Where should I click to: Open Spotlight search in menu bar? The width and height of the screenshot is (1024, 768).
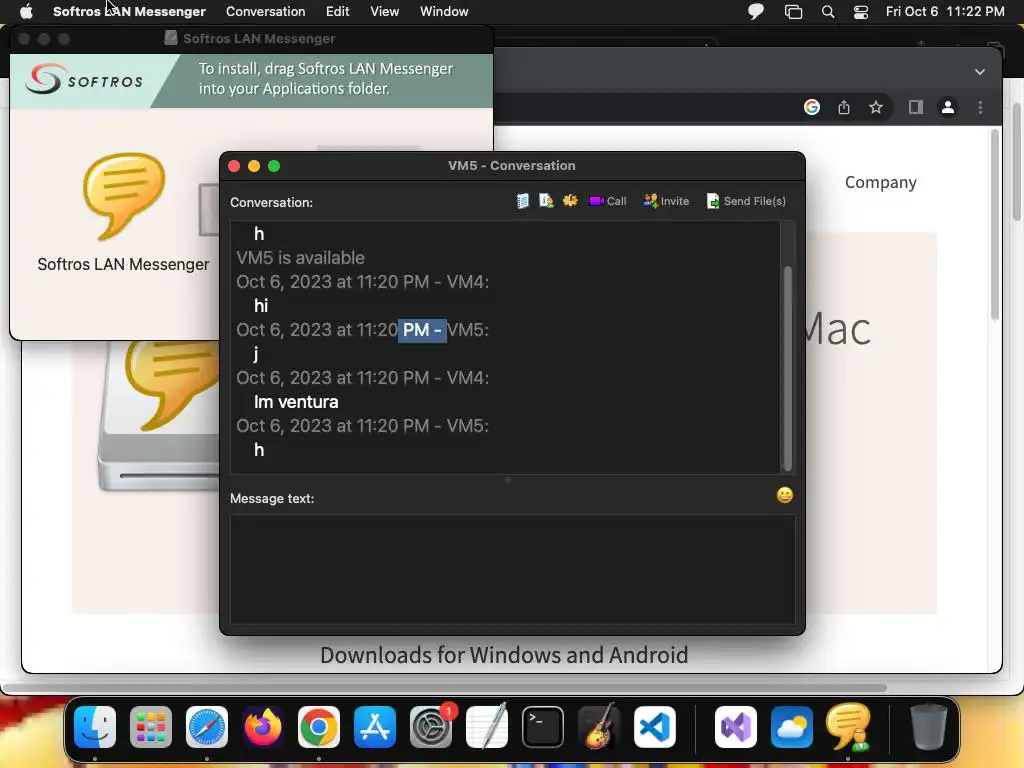[x=827, y=11]
